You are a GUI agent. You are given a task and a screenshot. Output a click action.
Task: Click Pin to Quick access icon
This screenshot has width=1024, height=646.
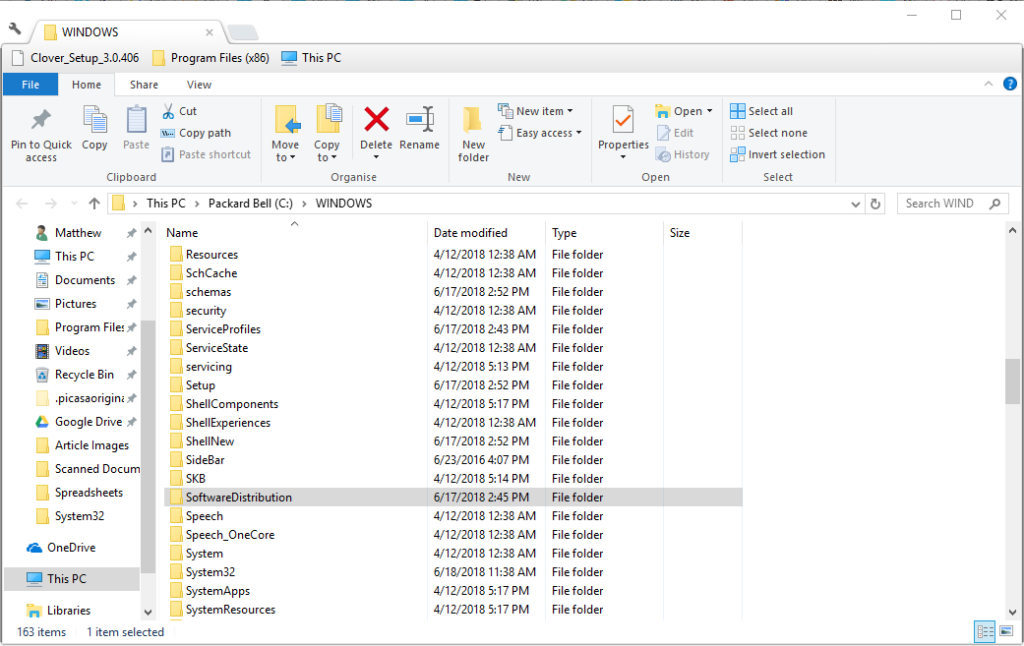(40, 119)
